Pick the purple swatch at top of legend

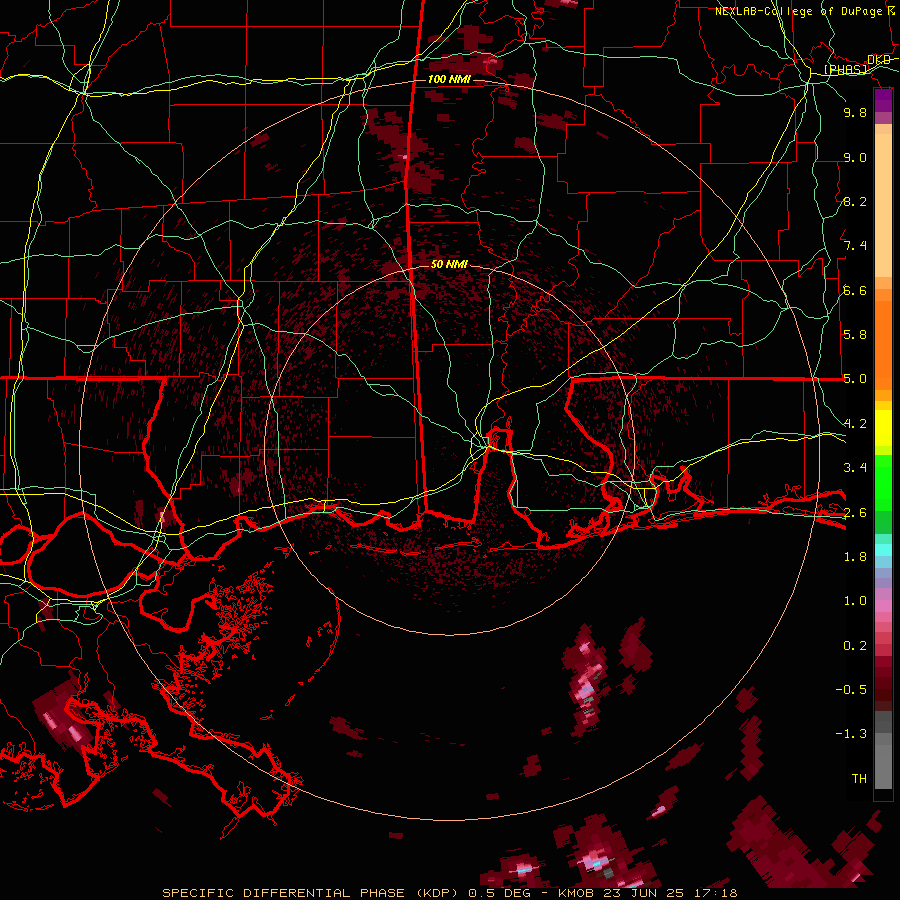coord(883,101)
